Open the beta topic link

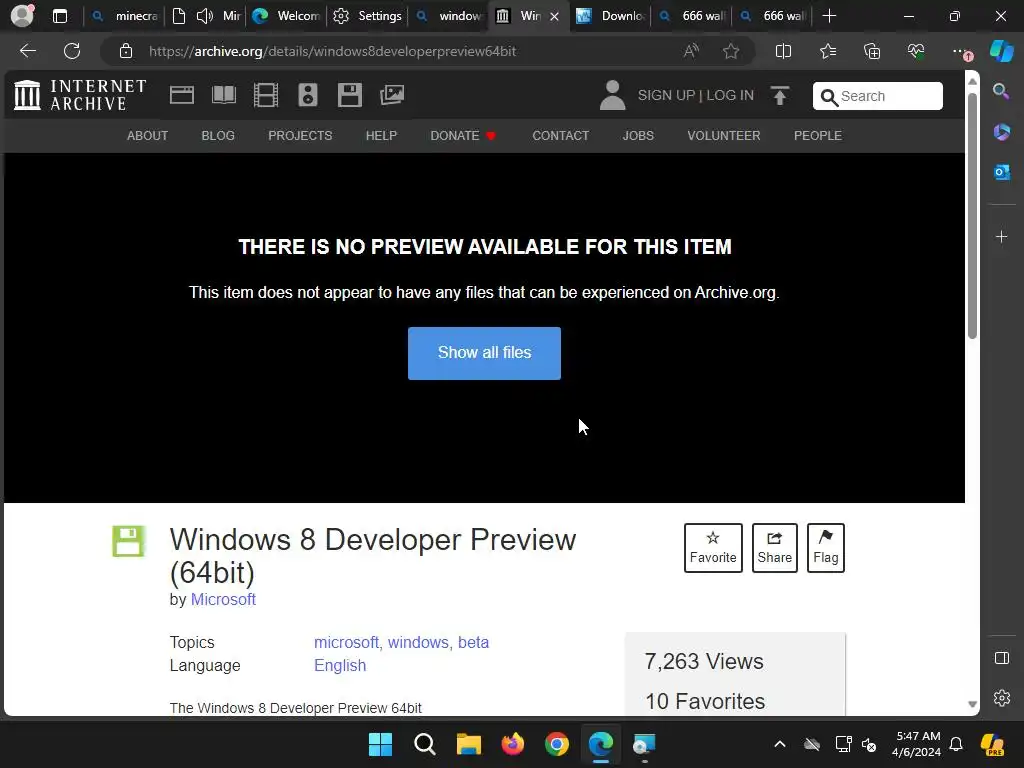(473, 643)
